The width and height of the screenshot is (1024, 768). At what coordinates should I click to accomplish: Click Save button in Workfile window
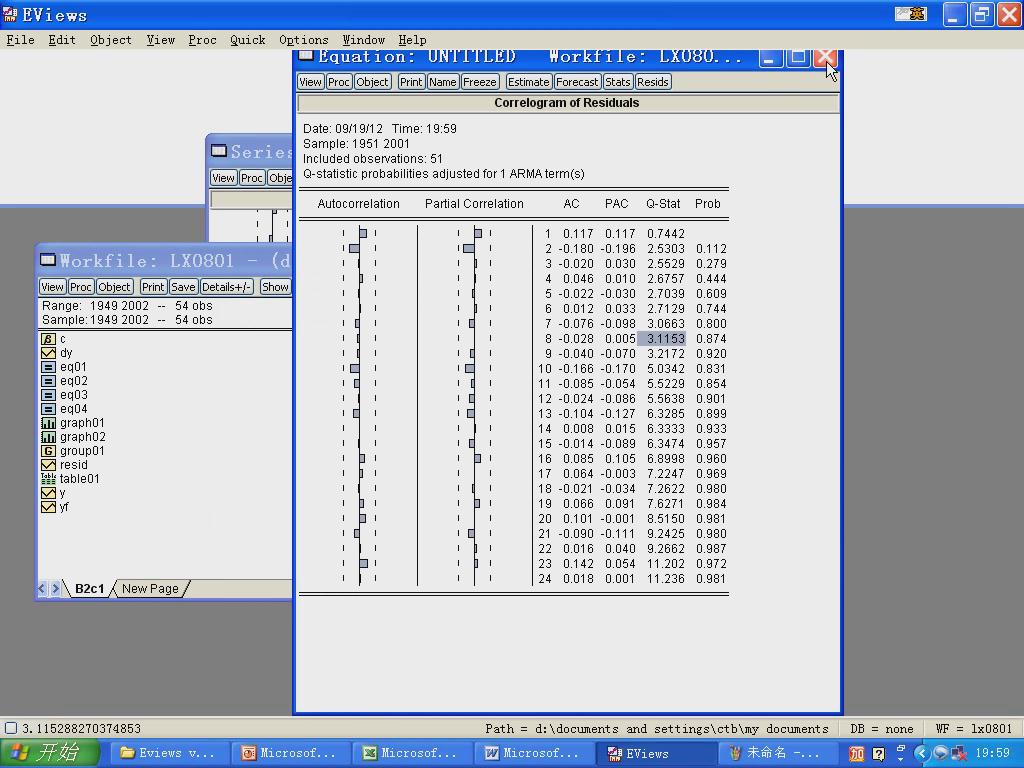[183, 287]
